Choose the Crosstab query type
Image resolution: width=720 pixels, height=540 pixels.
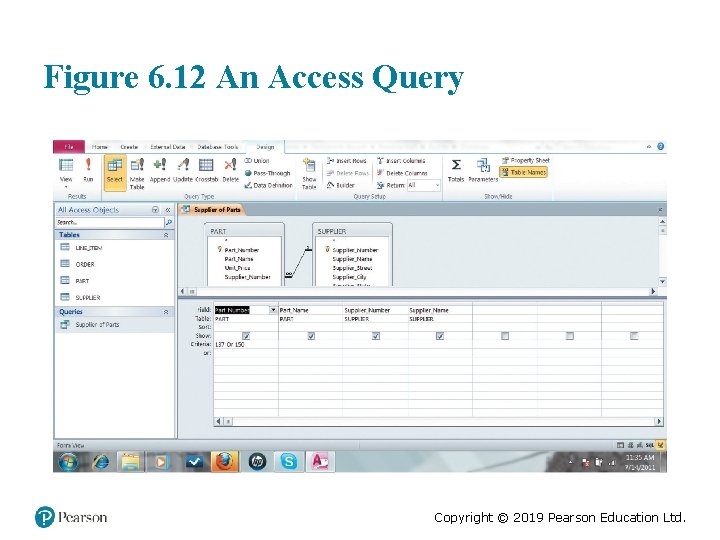[206, 170]
